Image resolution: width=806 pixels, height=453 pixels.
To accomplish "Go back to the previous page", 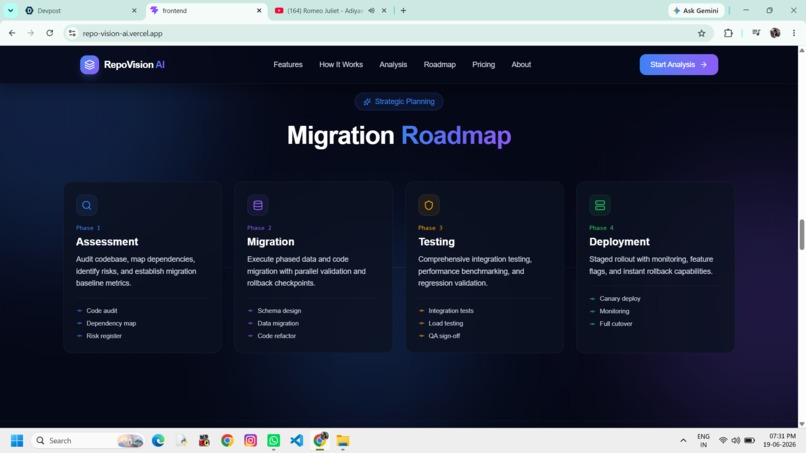I will 12,33.
